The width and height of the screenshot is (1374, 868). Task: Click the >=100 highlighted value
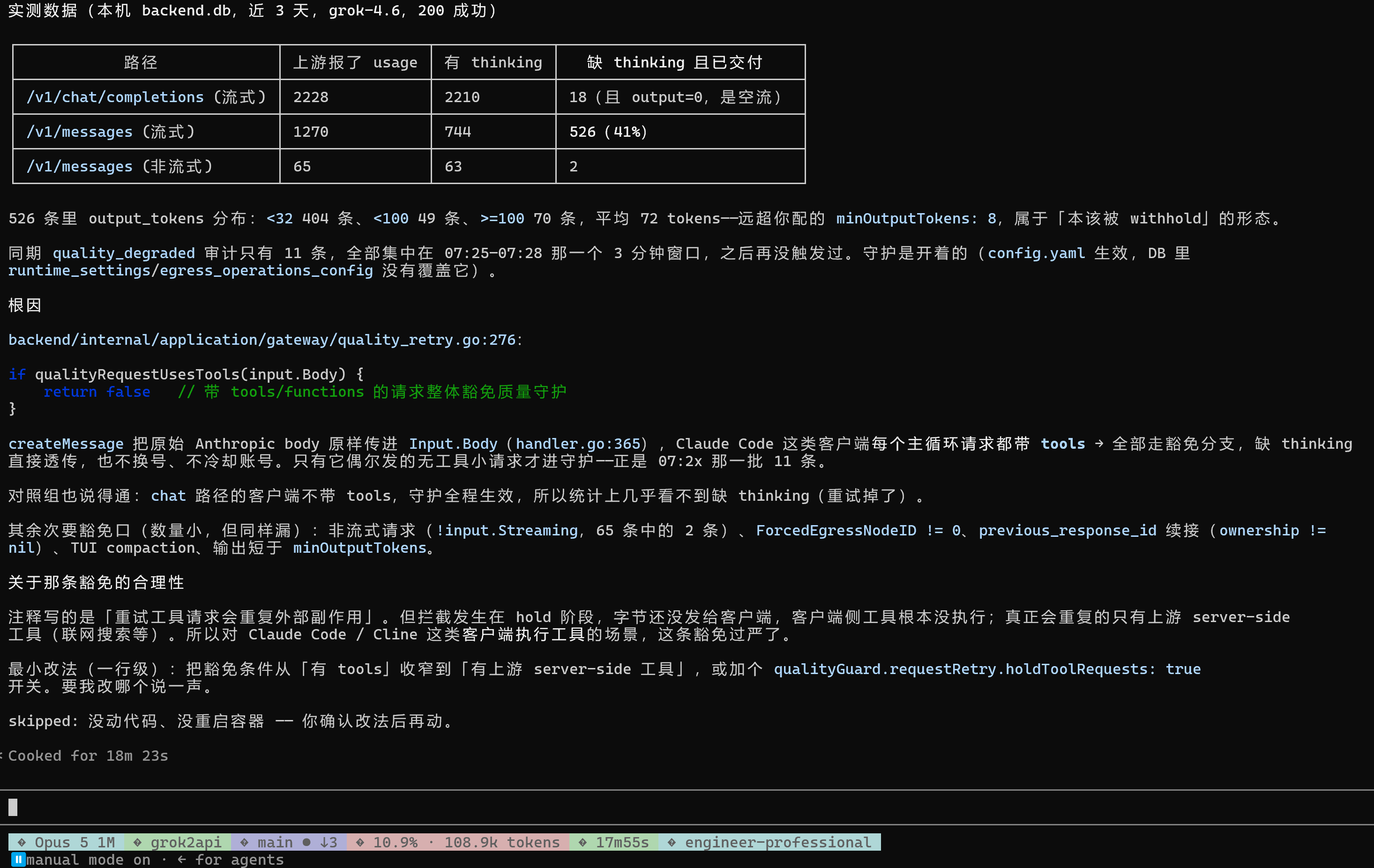[502, 218]
